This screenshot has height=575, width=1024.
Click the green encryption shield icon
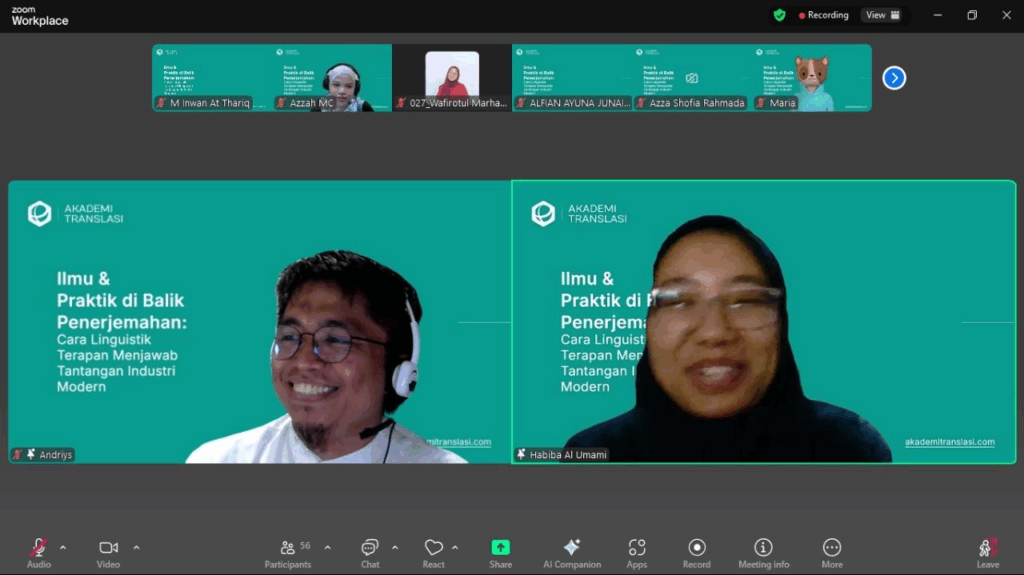point(779,15)
